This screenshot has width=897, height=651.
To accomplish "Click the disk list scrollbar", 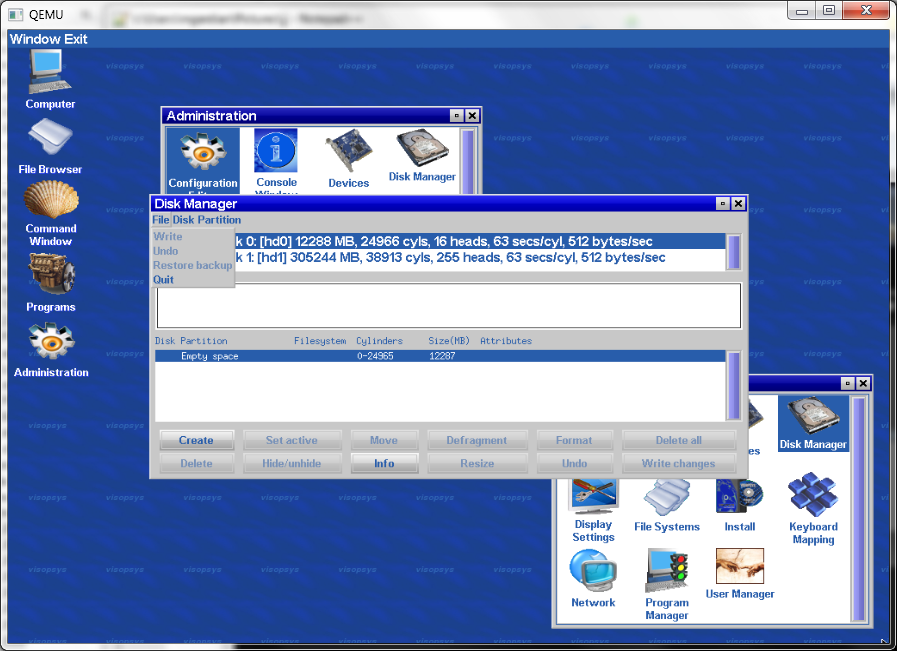I will [733, 251].
